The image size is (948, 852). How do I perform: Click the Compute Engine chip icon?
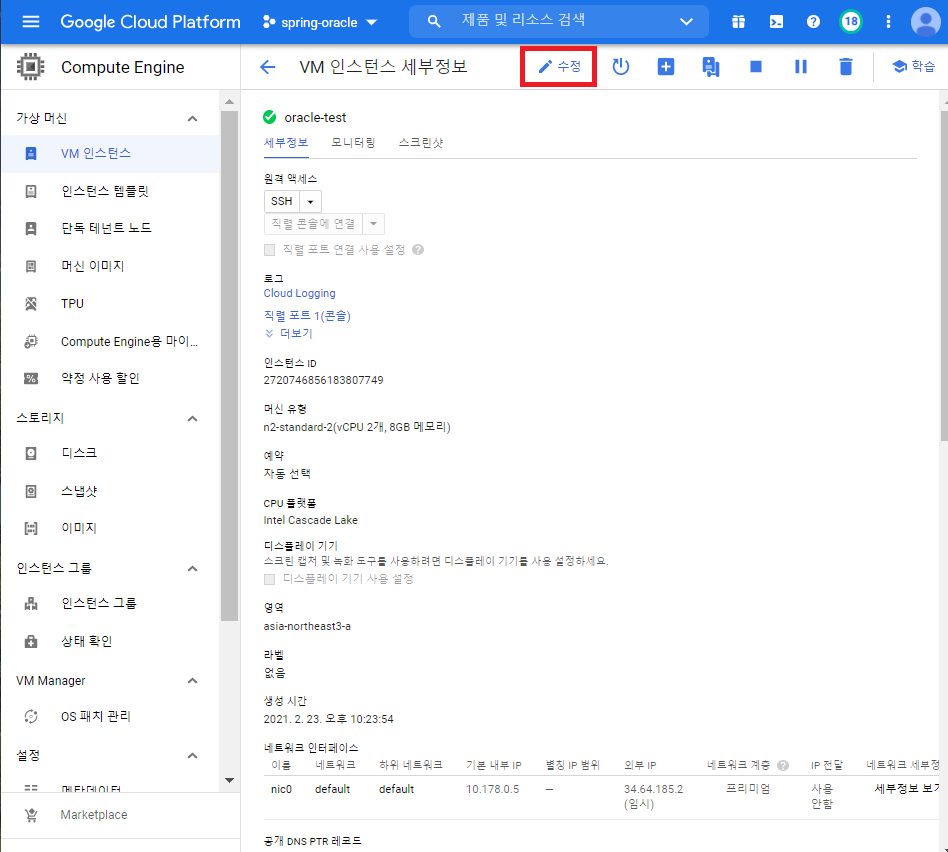tap(30, 67)
